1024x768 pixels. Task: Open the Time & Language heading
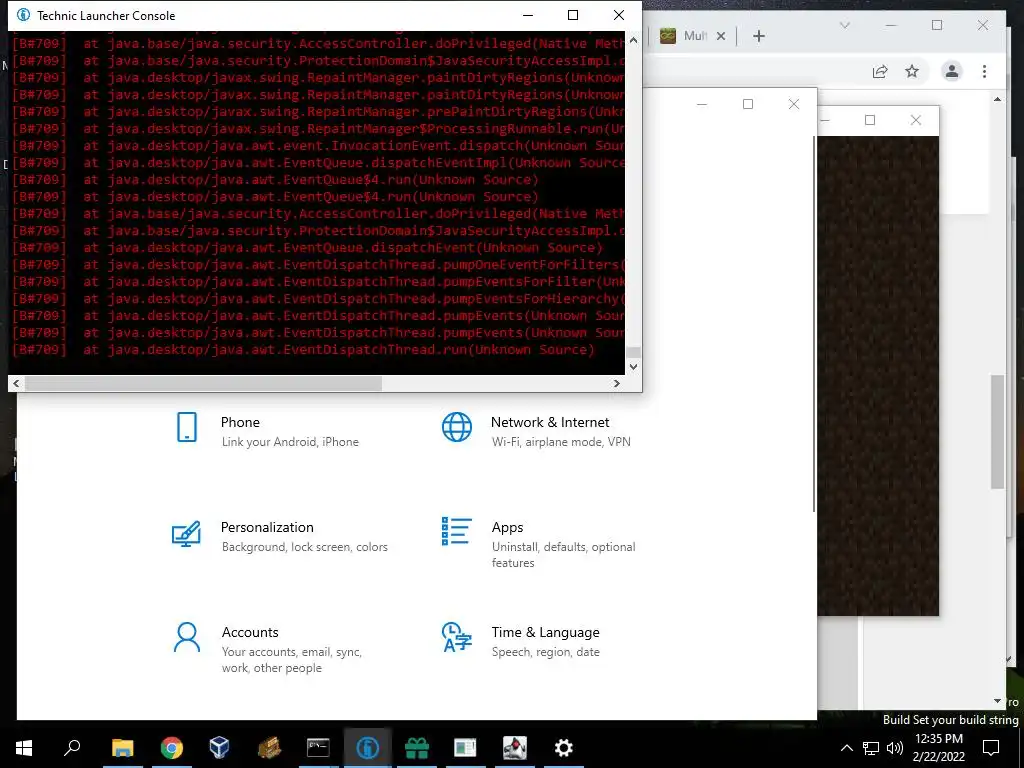point(545,632)
